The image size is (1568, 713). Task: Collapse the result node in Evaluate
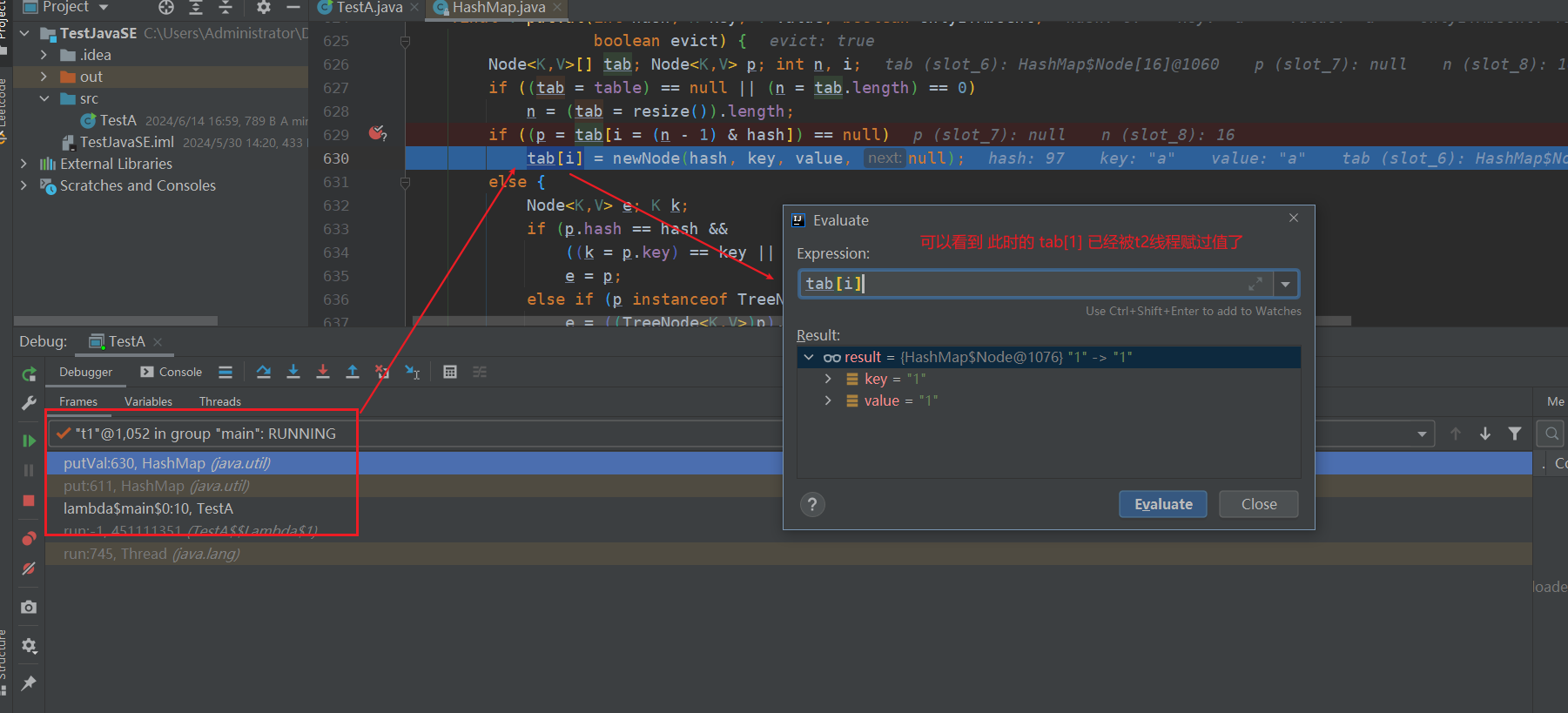pos(809,357)
